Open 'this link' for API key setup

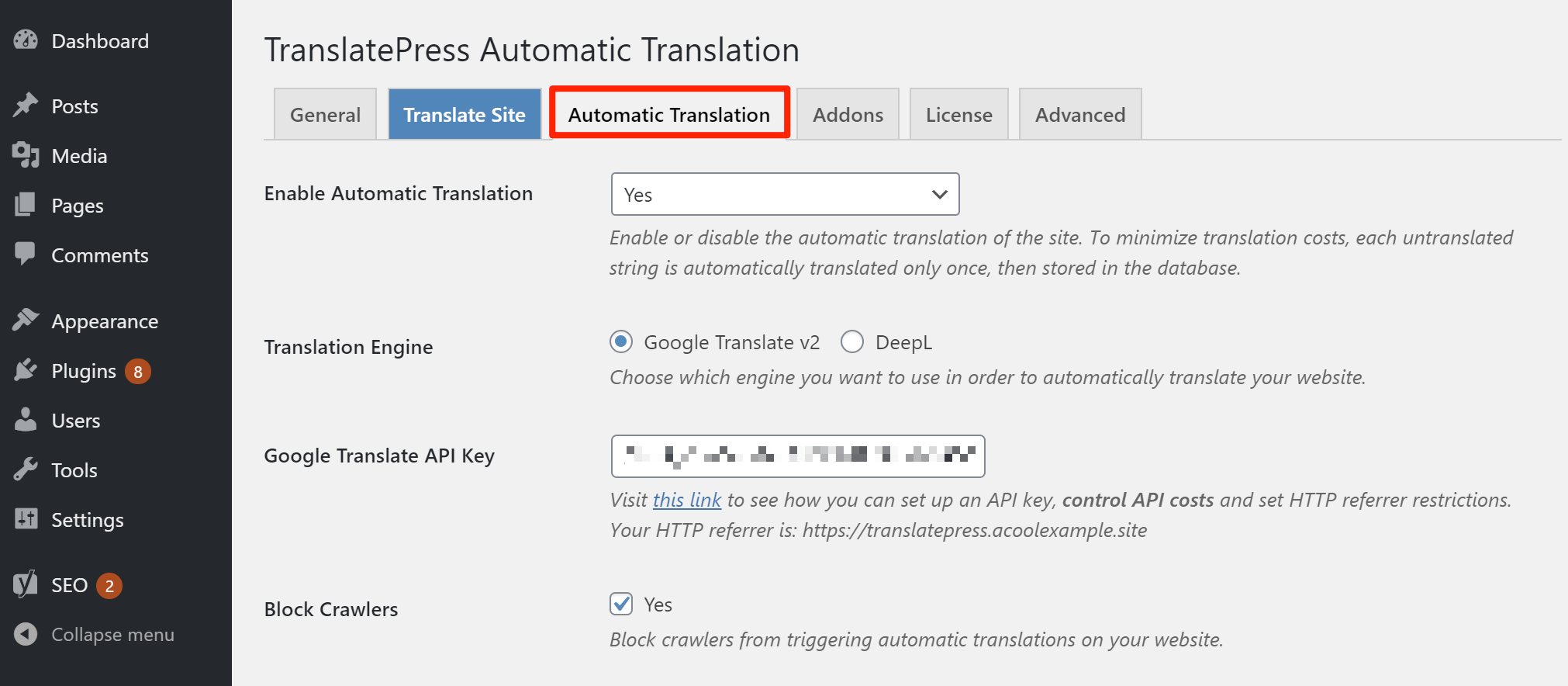click(x=687, y=500)
